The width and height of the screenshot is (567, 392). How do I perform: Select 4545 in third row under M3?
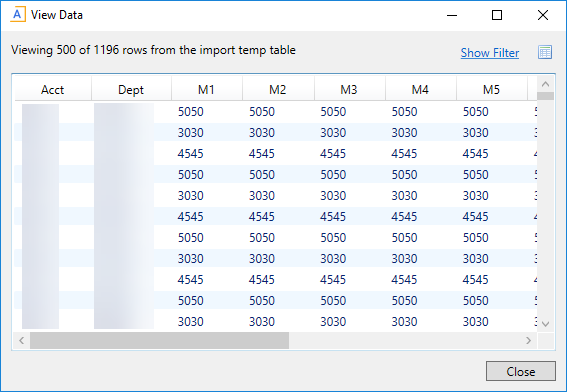coord(333,154)
